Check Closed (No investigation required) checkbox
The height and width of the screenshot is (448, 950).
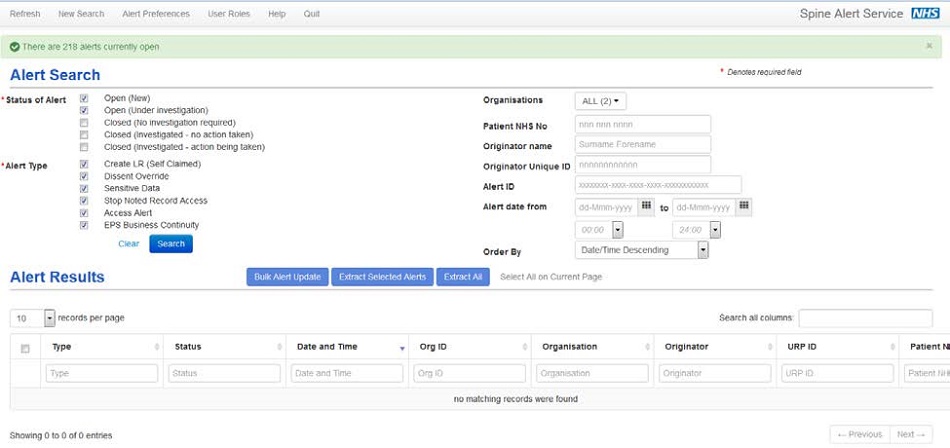84,122
